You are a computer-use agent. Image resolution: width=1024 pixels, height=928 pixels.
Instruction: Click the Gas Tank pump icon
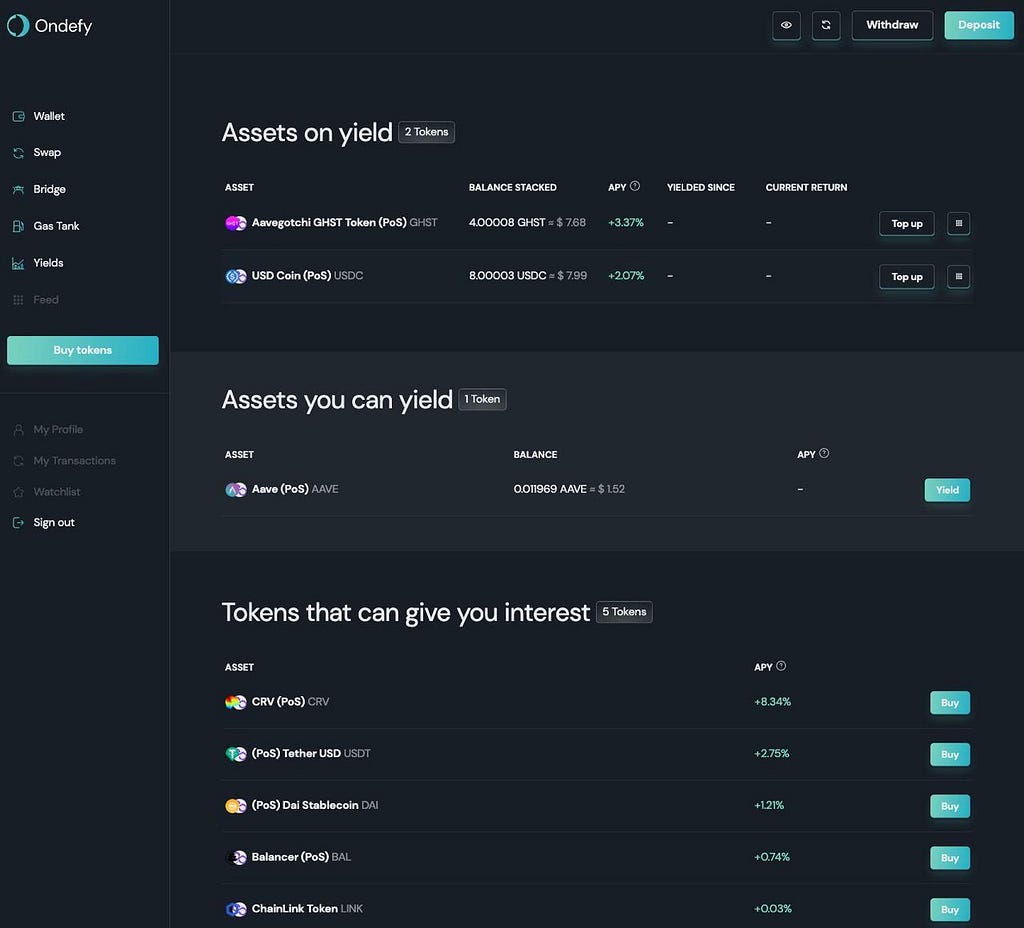point(18,226)
